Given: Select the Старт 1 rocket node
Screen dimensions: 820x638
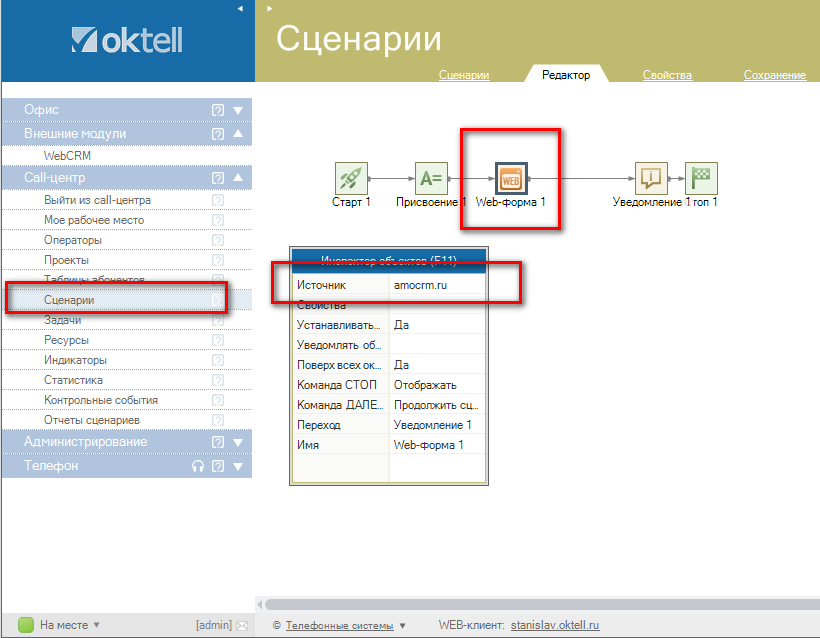Looking at the screenshot, I should point(351,179).
